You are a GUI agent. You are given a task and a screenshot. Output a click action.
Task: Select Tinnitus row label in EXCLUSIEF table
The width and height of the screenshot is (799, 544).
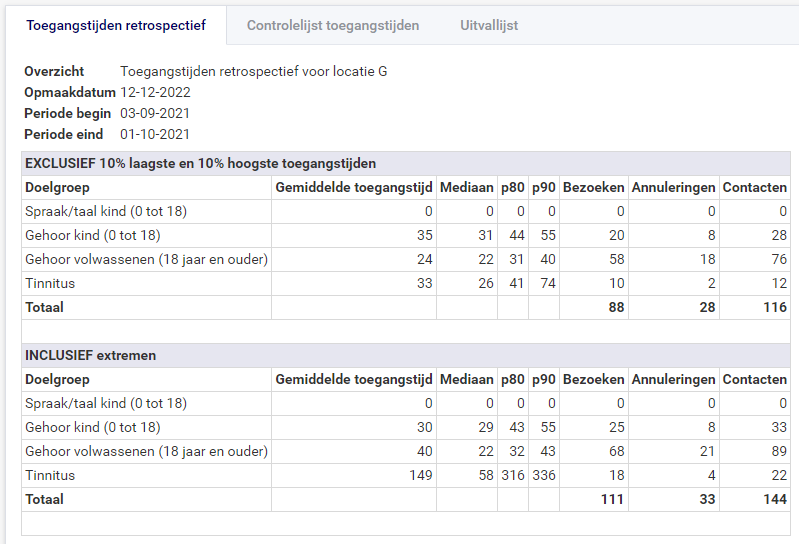click(x=50, y=283)
